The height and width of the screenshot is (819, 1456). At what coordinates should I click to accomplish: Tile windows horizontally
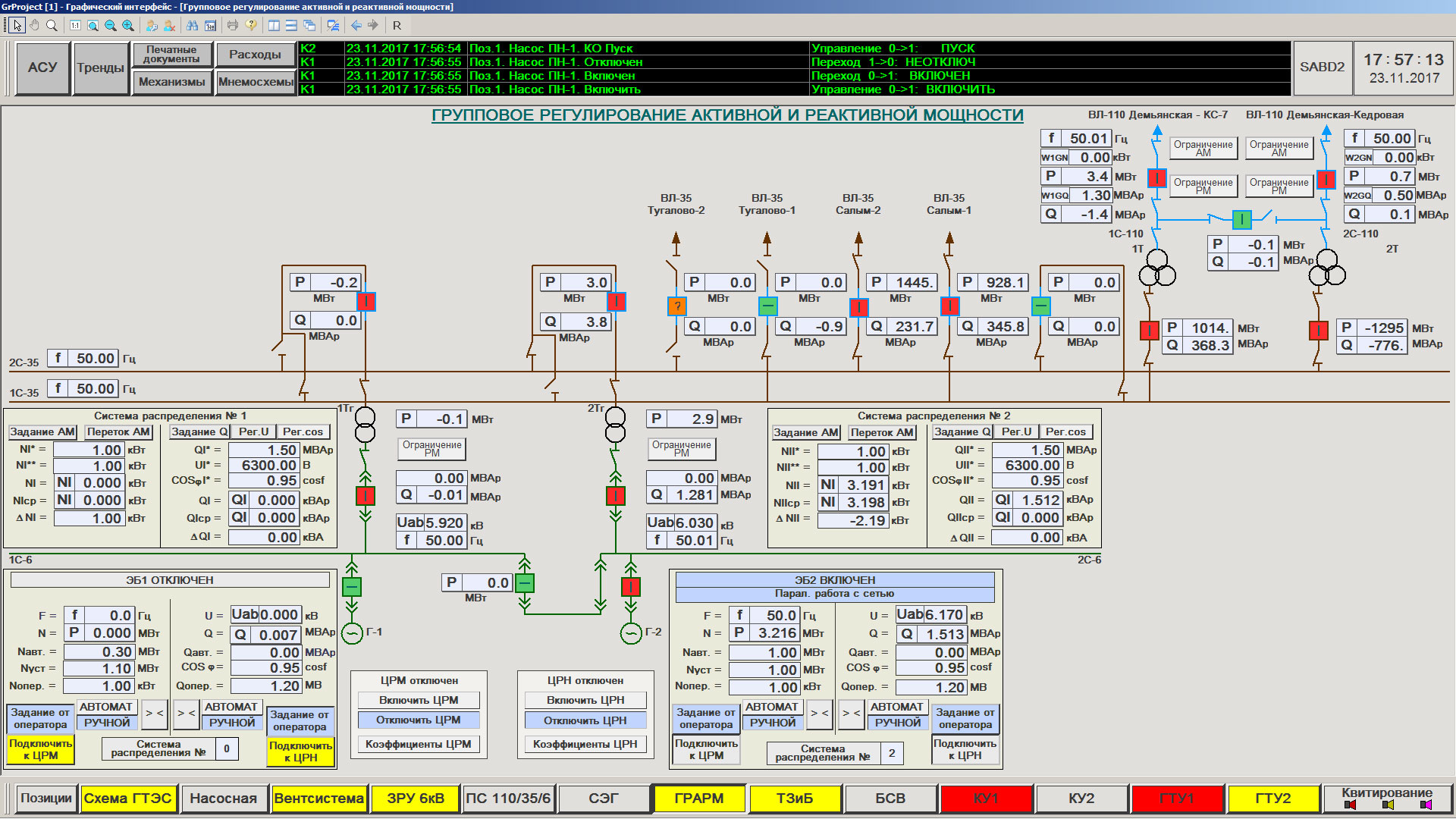(291, 25)
